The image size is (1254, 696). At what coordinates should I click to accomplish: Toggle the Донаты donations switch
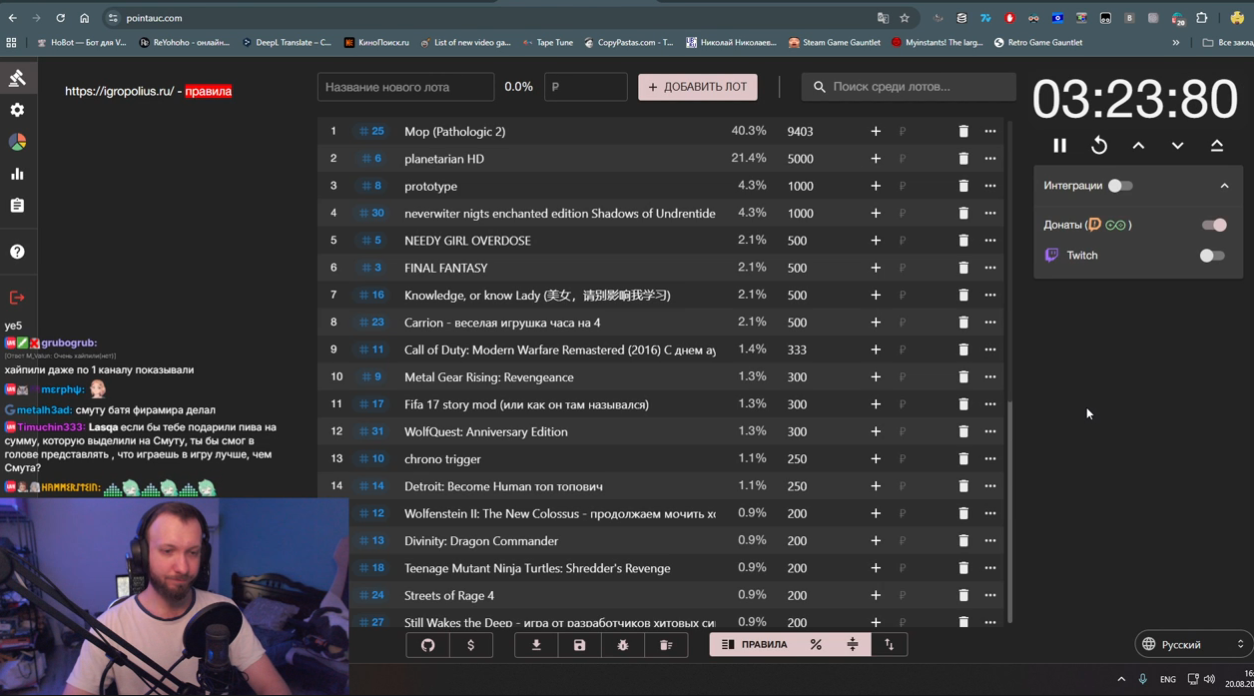pos(1213,225)
